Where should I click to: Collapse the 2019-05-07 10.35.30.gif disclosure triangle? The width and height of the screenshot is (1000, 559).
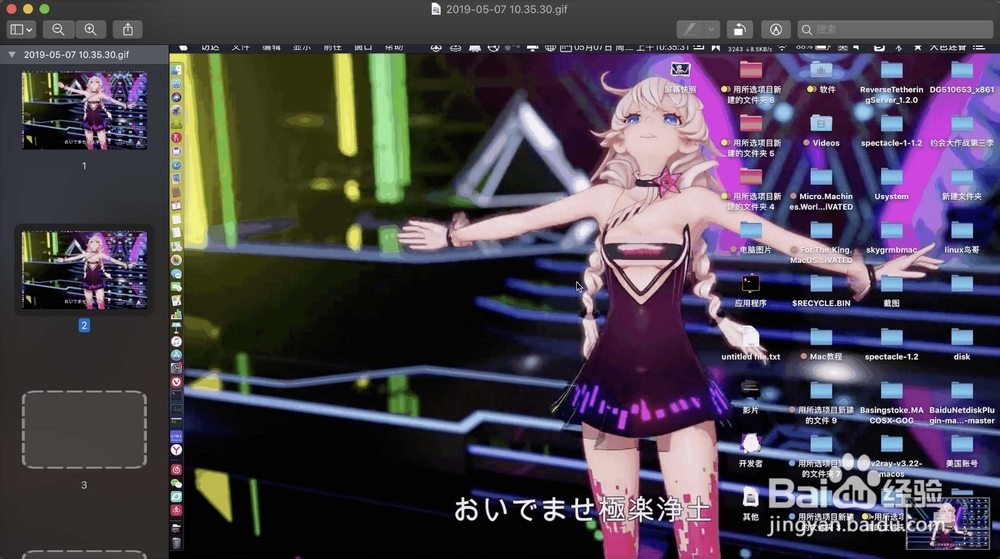(11, 55)
